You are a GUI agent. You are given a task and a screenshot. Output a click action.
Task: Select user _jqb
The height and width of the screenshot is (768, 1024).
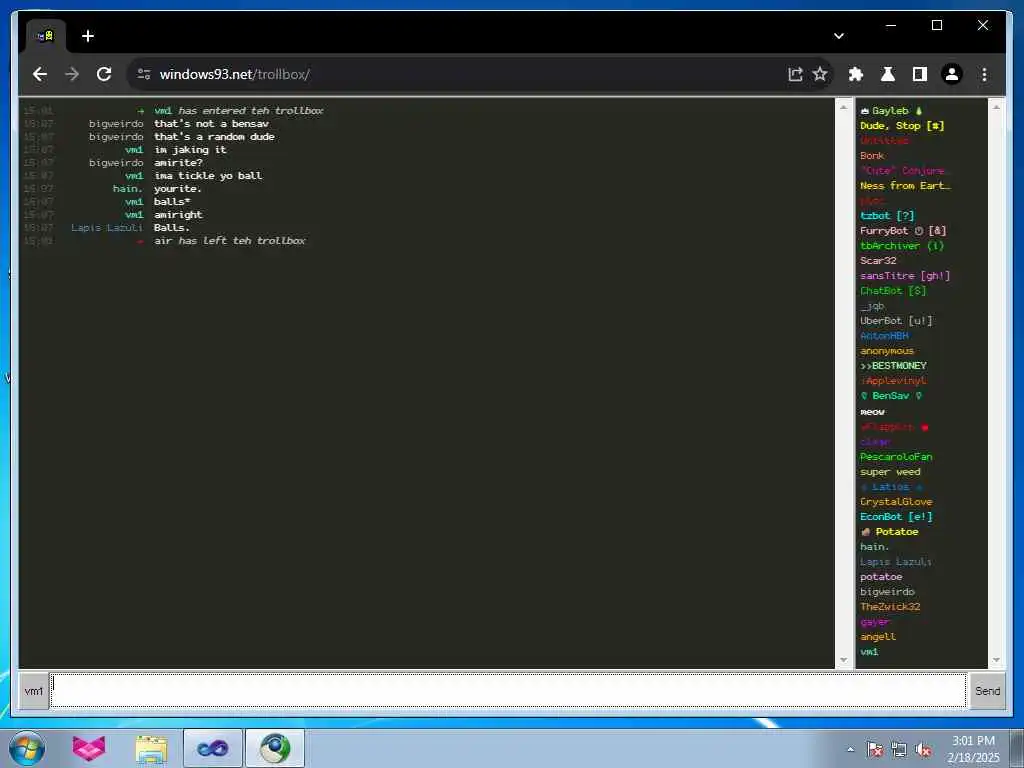(872, 306)
